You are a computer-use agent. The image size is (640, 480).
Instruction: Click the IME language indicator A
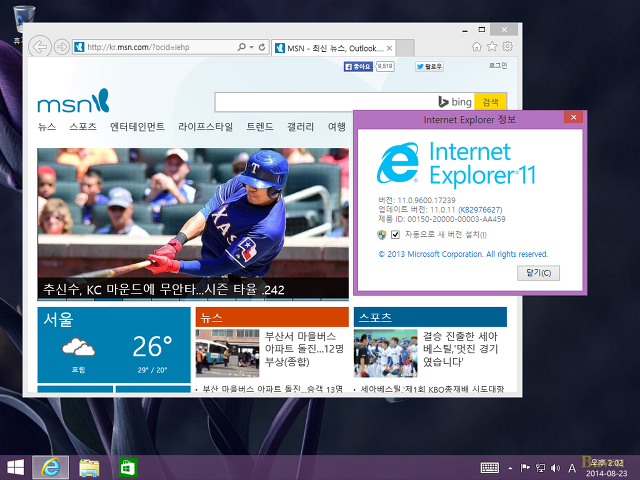(x=572, y=468)
